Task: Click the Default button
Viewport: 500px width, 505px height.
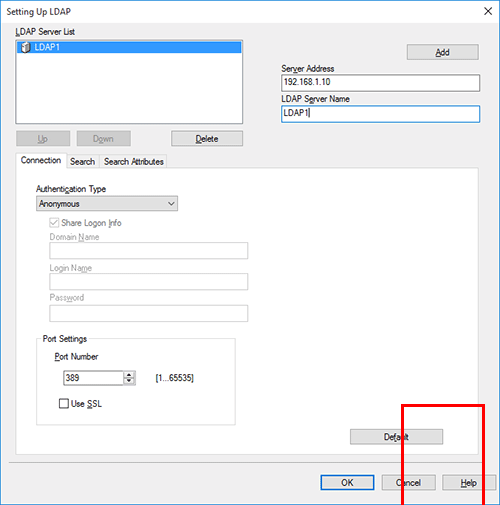Action: [x=396, y=437]
